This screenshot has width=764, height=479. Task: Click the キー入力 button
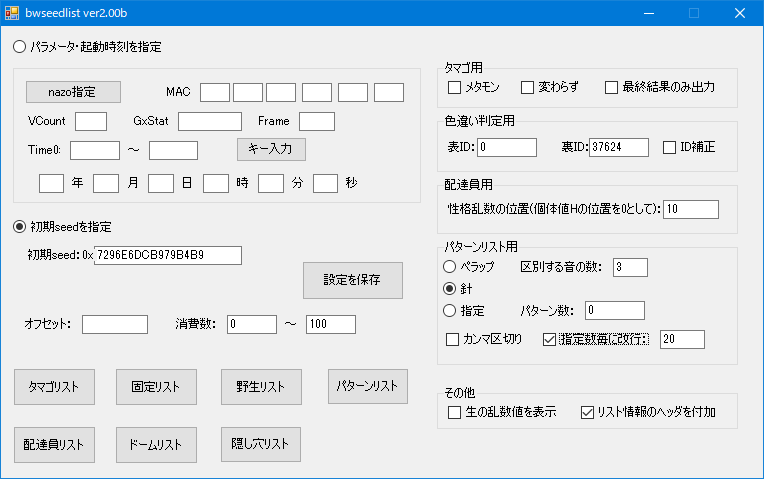point(271,149)
